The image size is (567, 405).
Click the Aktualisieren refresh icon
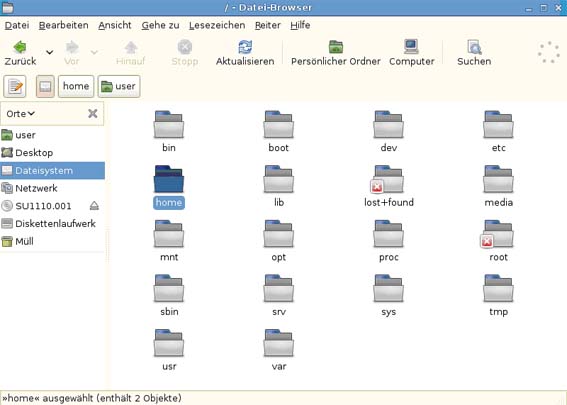(x=245, y=47)
